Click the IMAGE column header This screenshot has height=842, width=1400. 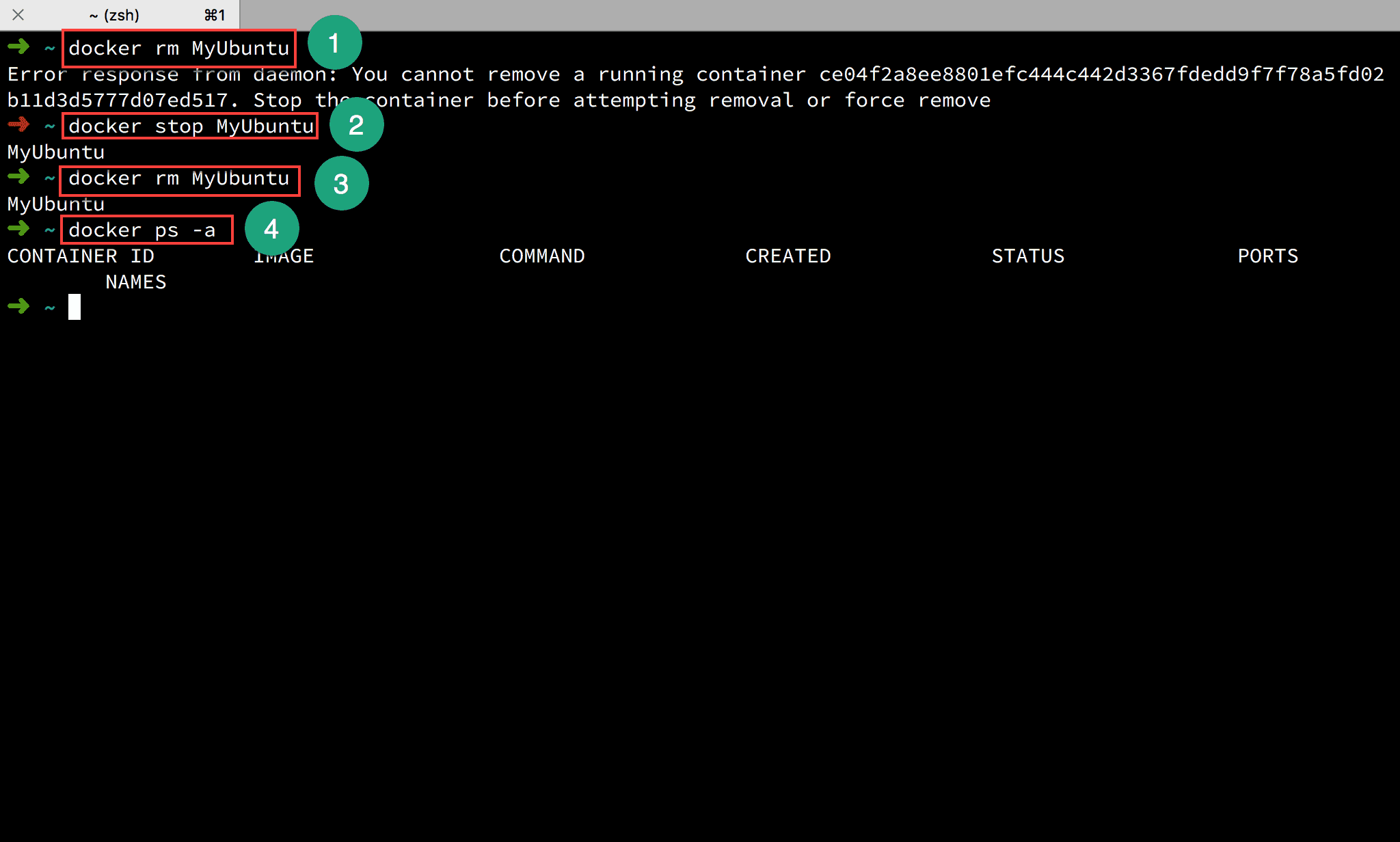[x=284, y=256]
